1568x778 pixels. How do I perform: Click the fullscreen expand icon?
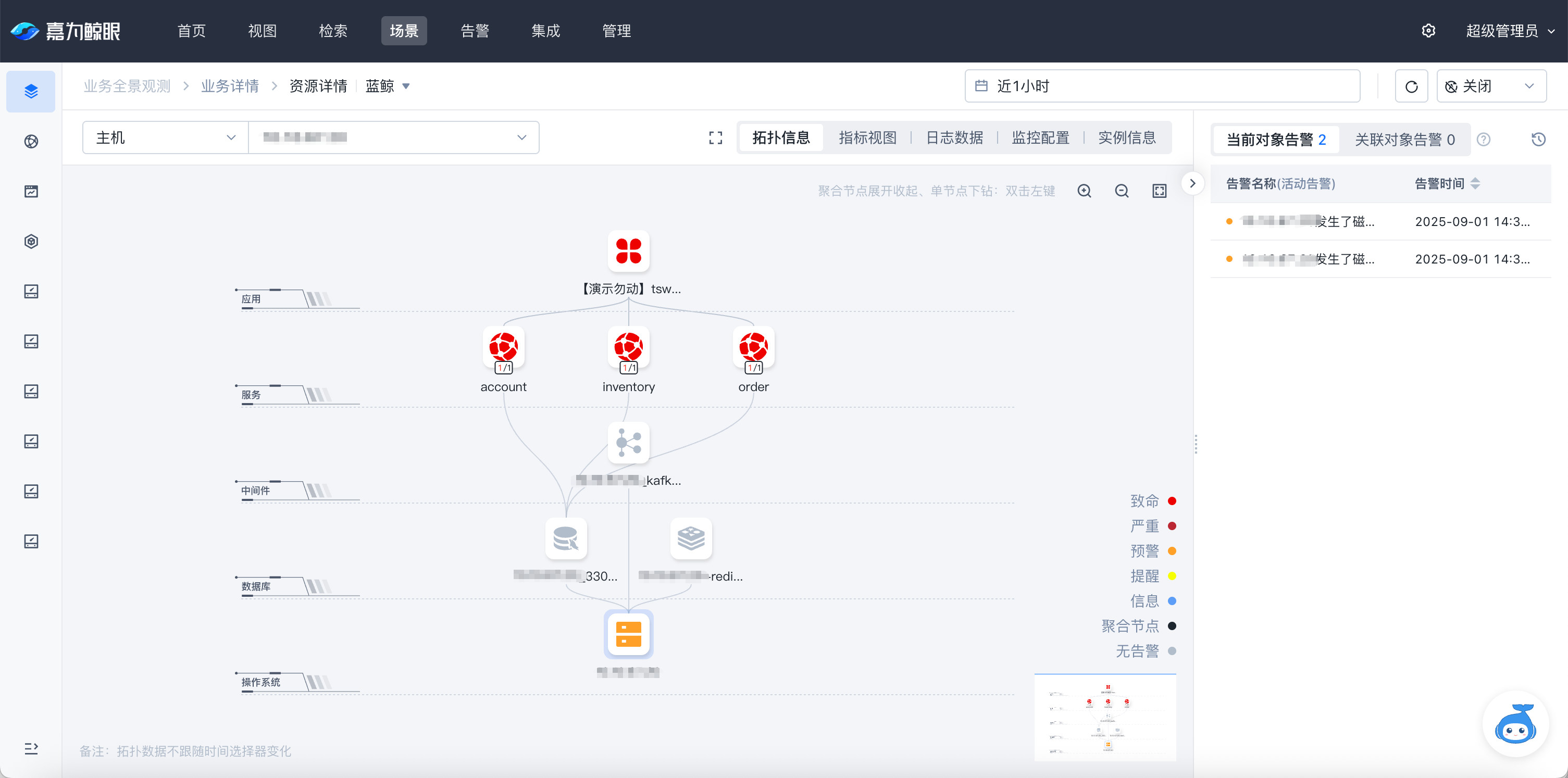tap(716, 138)
